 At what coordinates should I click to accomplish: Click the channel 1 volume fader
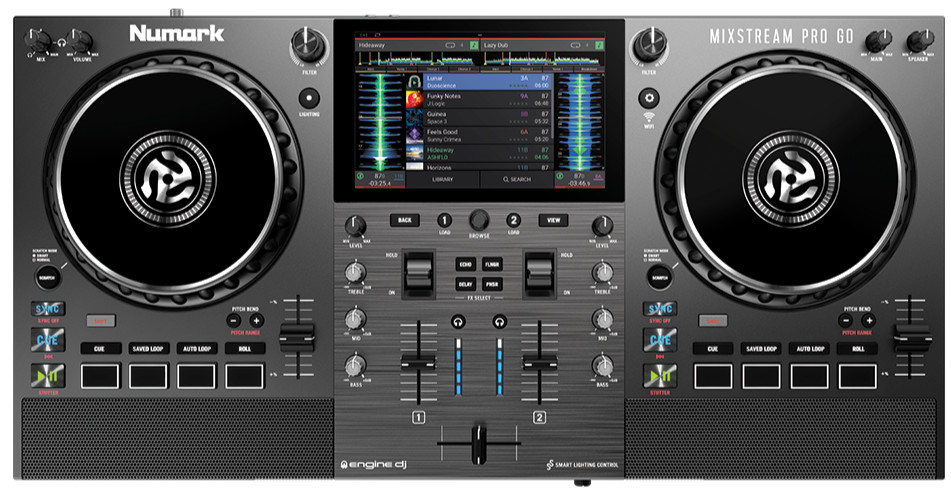418,363
